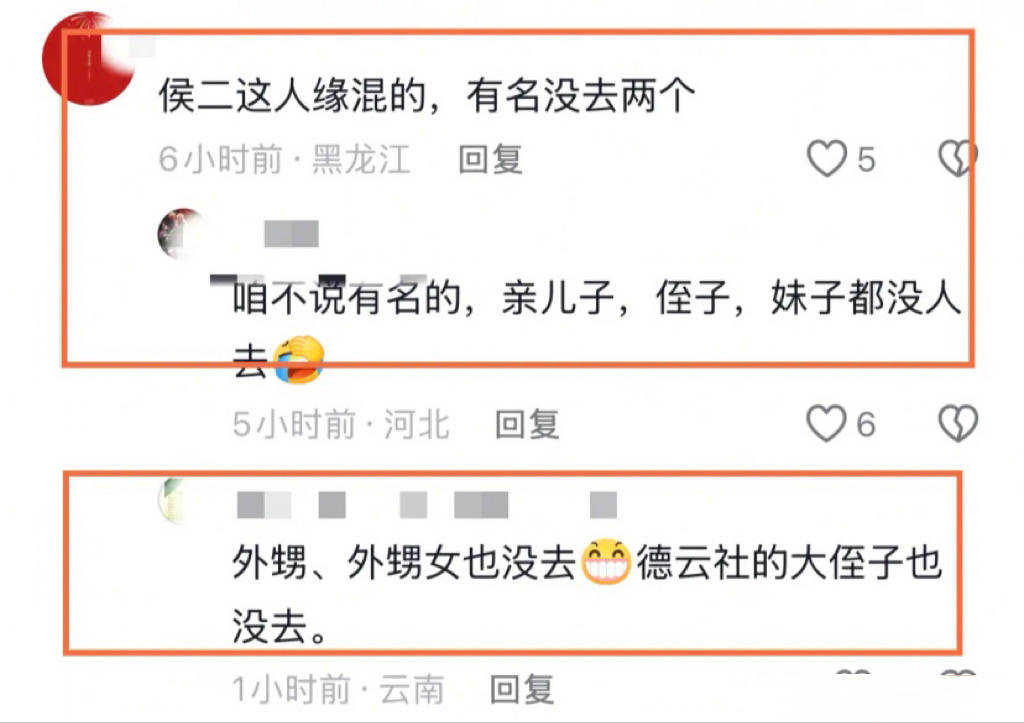
Task: Tap the crying-laughing emoji in 河北 reply
Action: pos(298,360)
